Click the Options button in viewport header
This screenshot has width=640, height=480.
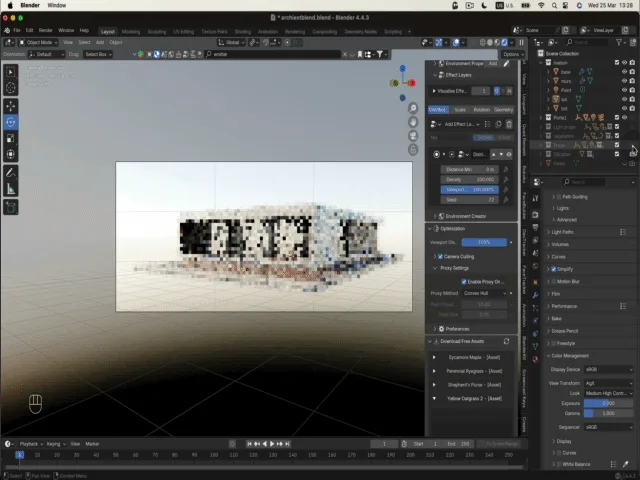[x=513, y=54]
